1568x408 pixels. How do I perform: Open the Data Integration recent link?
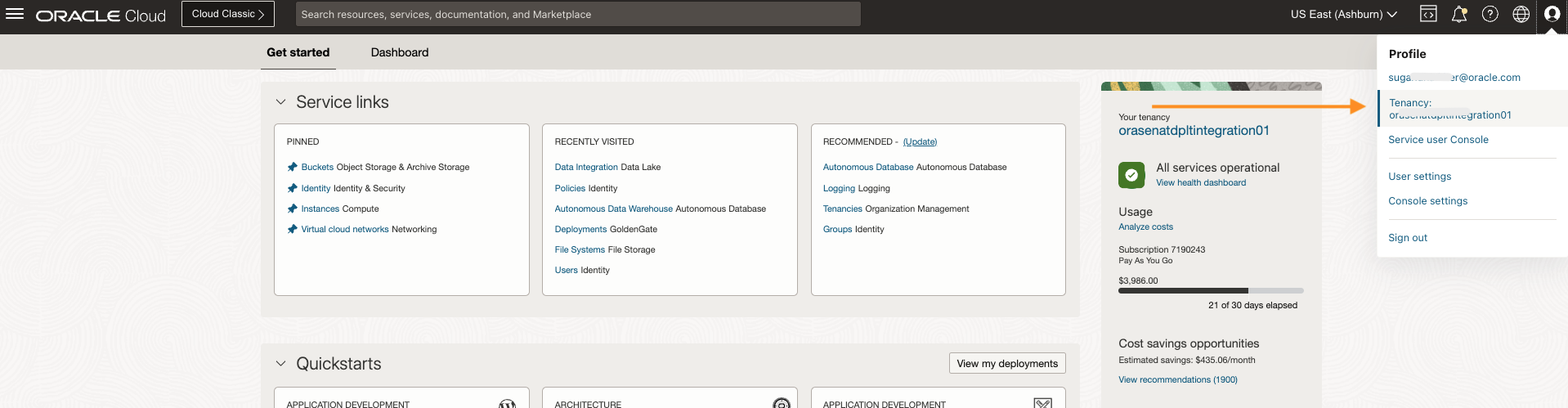coord(586,167)
